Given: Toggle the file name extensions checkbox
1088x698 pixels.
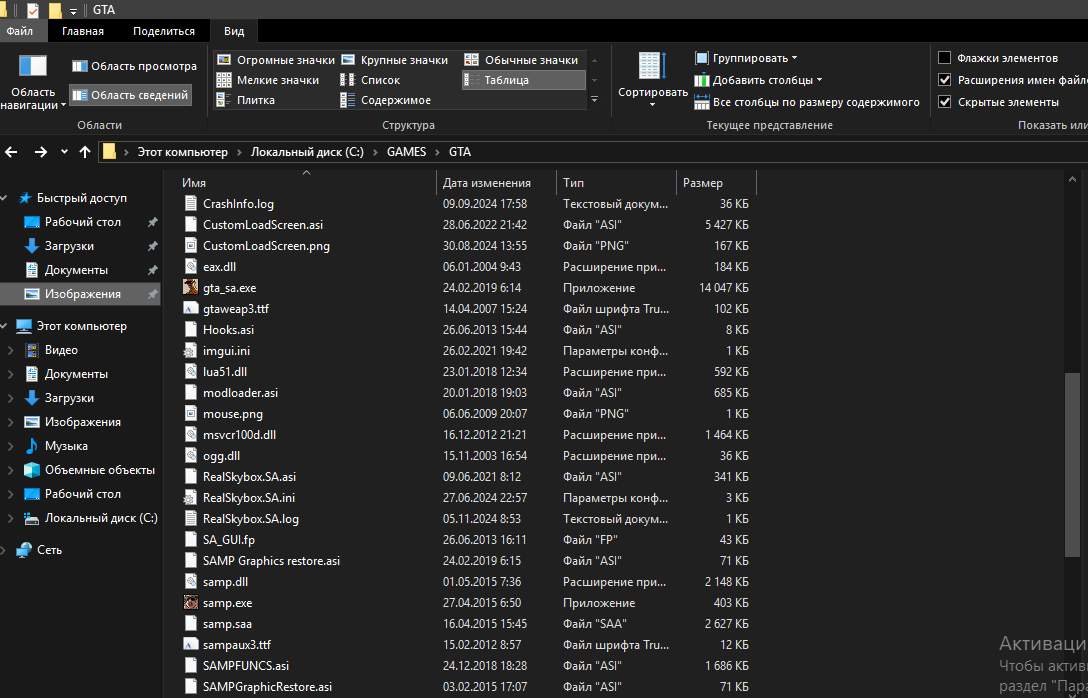Looking at the screenshot, I should click(945, 80).
